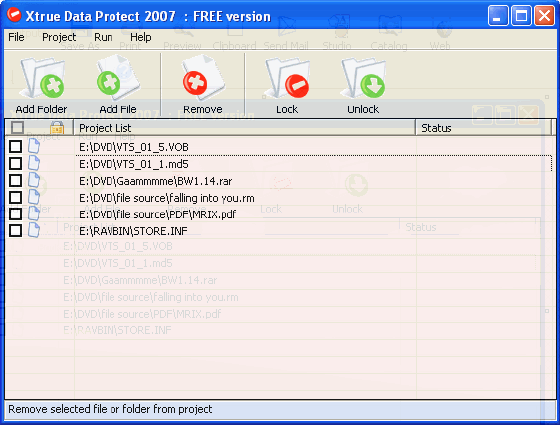Open the Project menu
Screen dimensions: 560x425
pyautogui.click(x=59, y=37)
